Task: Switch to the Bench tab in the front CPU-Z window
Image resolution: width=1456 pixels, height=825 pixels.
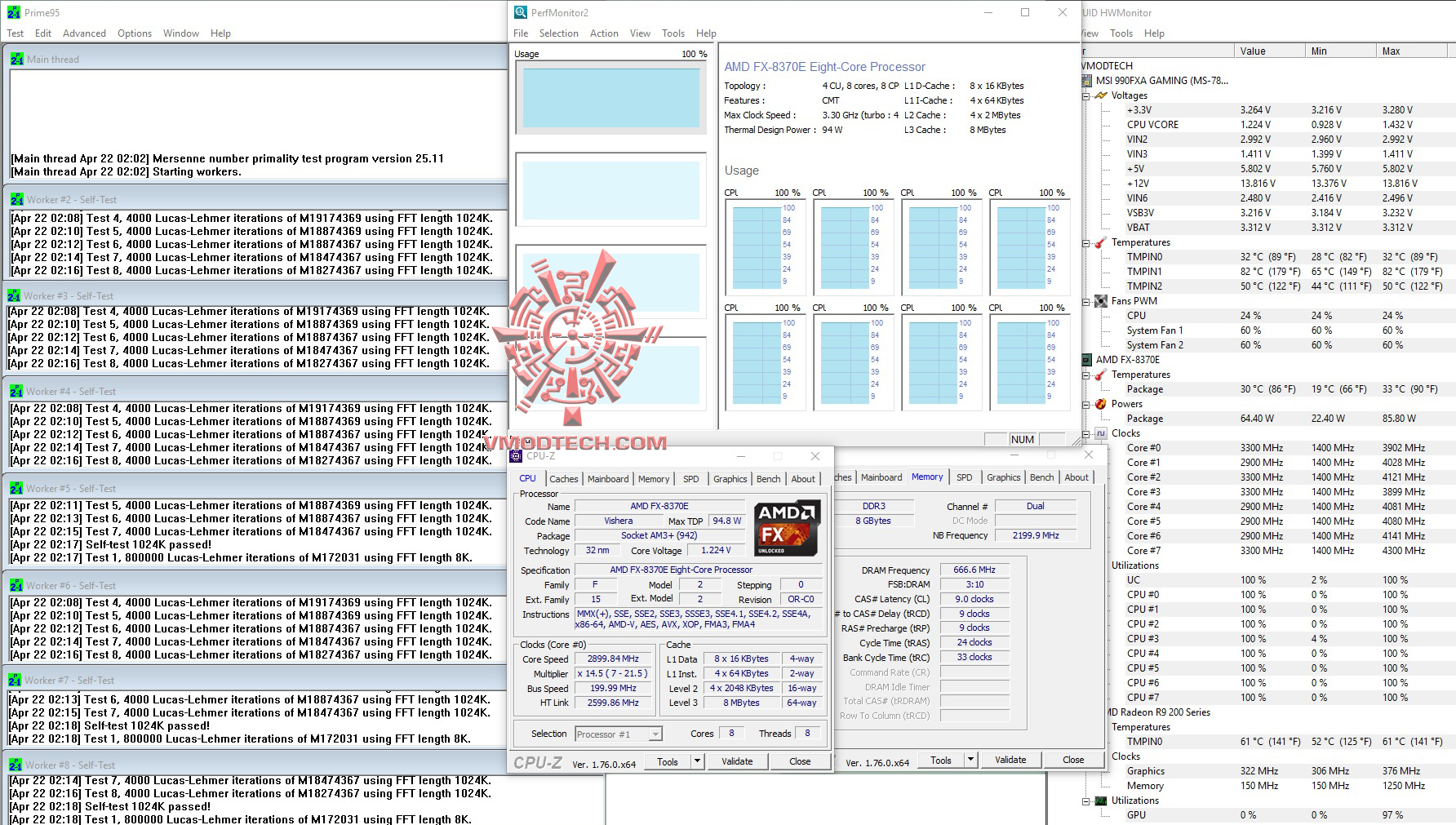Action: tap(769, 479)
